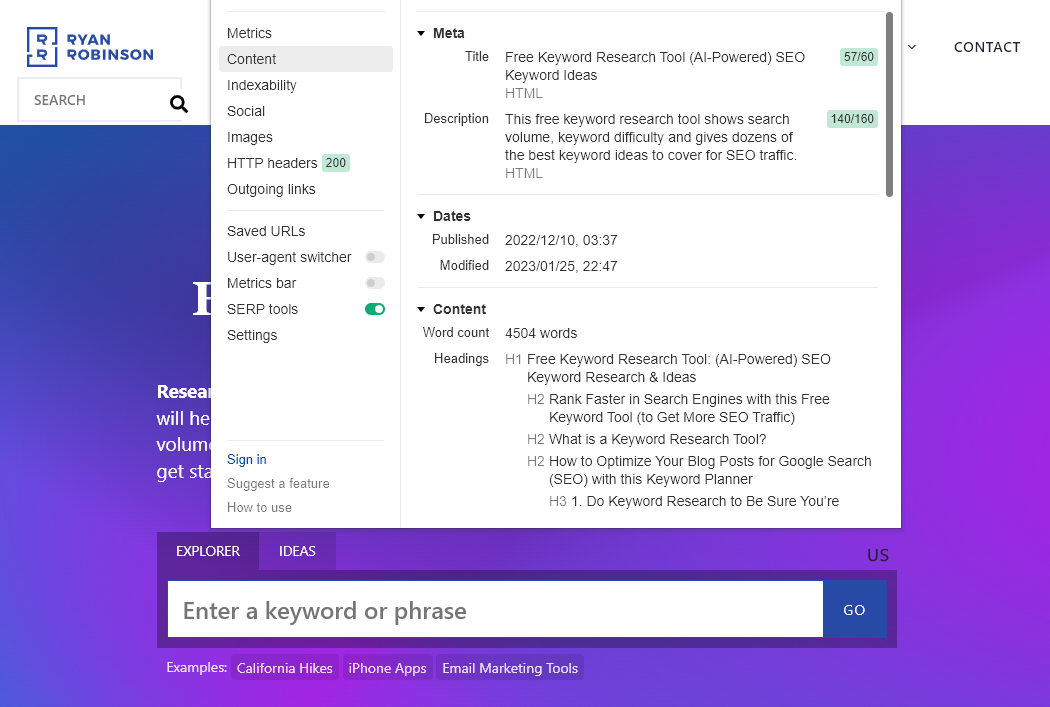Switch to the IDEAS tab
The height and width of the screenshot is (707, 1050).
click(x=297, y=551)
